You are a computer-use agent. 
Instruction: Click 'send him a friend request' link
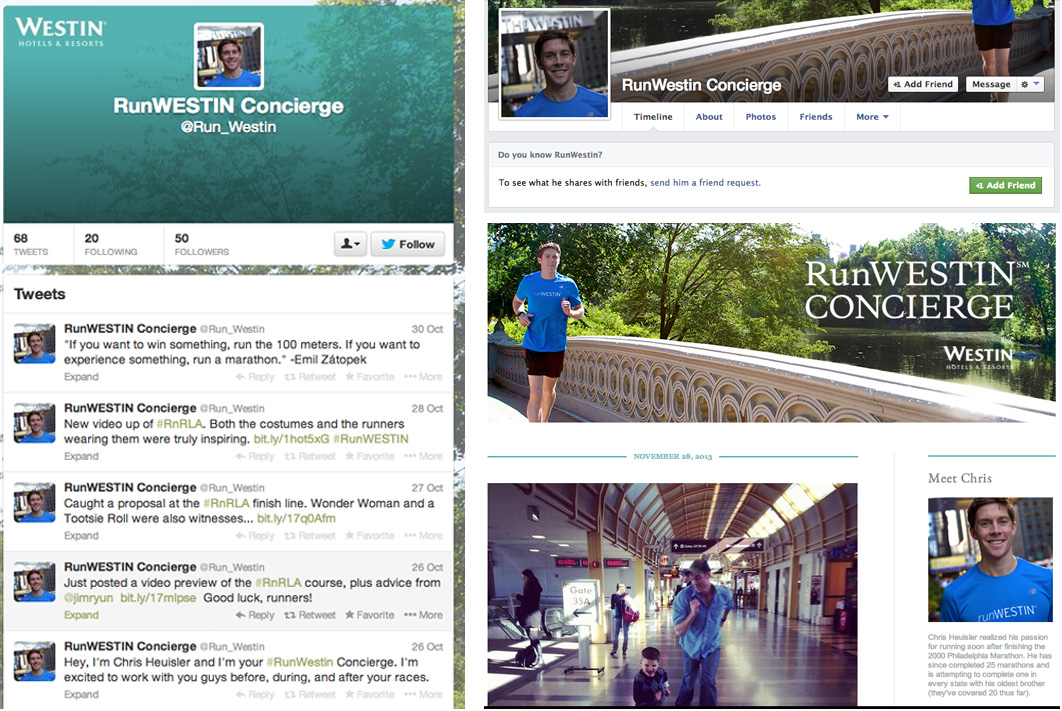(705, 183)
